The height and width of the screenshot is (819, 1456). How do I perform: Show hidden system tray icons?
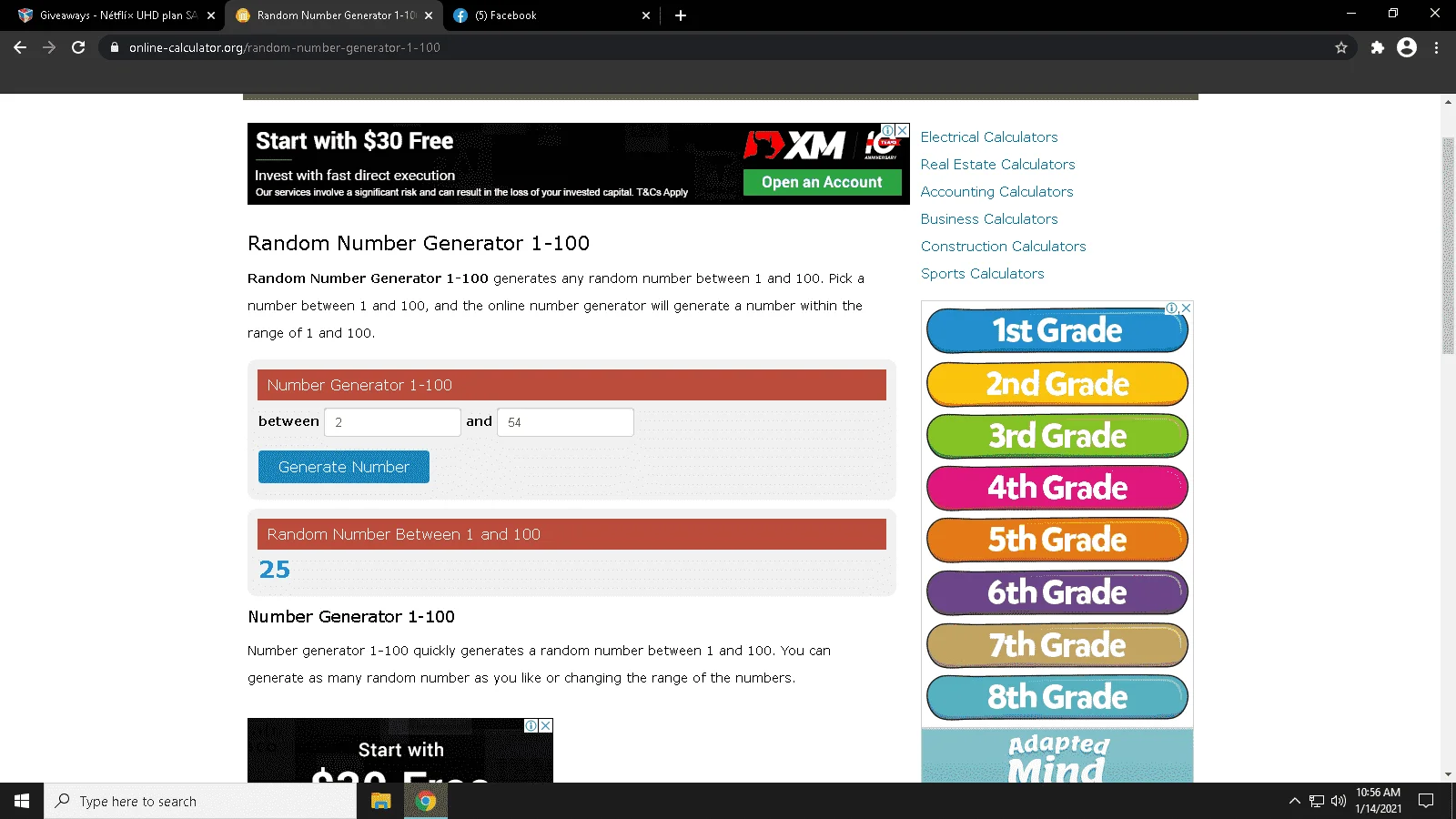[x=1294, y=801]
